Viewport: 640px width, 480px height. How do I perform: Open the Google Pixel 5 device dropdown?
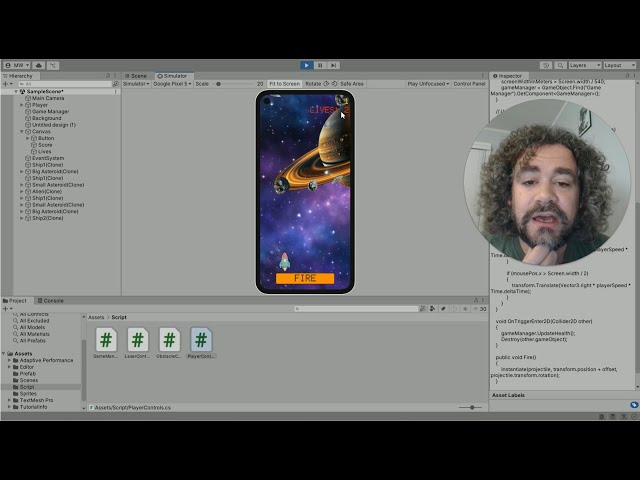(x=172, y=84)
